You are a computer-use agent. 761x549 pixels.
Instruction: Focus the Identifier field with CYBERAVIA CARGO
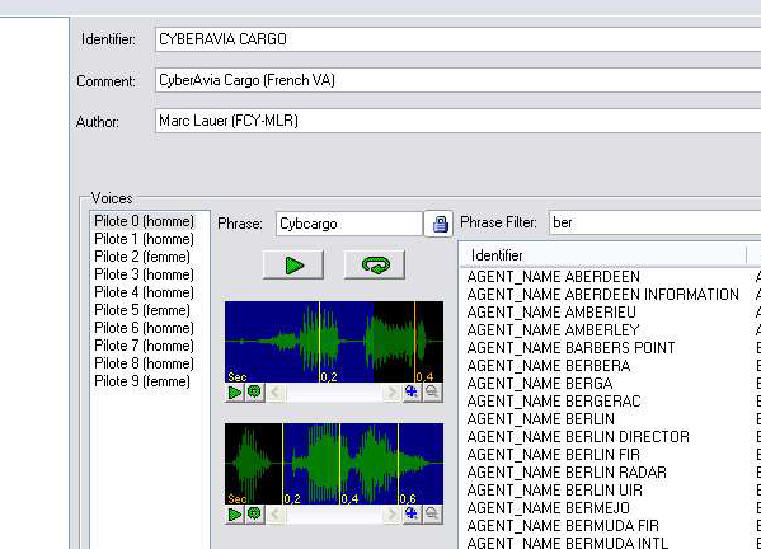pos(458,39)
